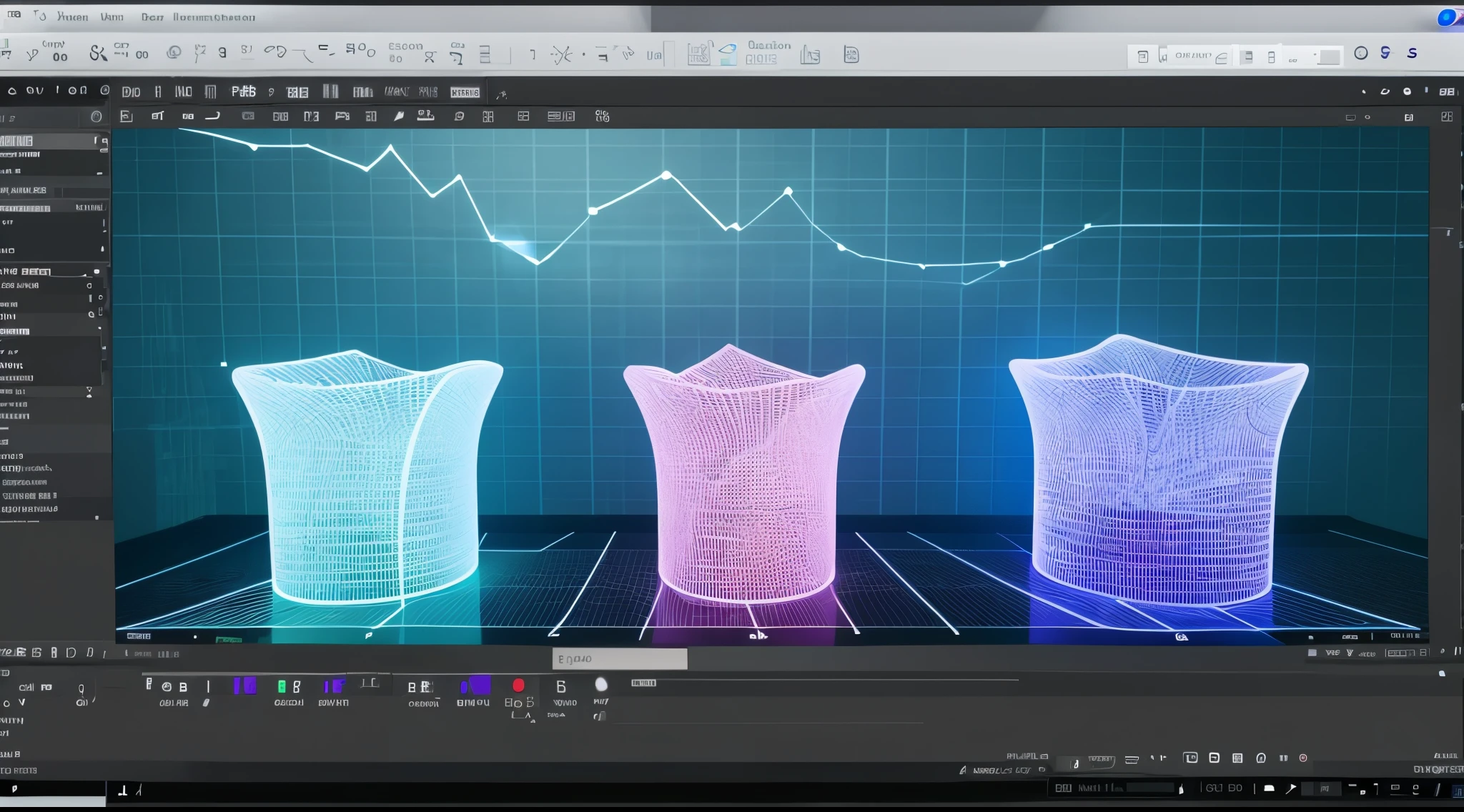Click the rounded document icon at ribbon's middle
1464x812 pixels.
coord(851,55)
